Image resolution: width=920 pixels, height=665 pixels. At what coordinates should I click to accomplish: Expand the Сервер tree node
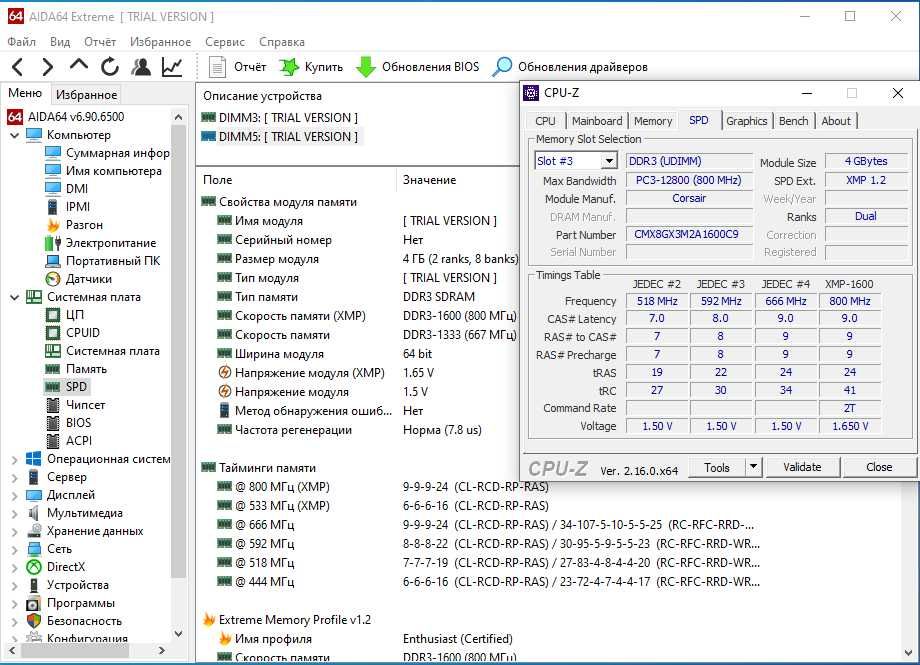pyautogui.click(x=15, y=478)
